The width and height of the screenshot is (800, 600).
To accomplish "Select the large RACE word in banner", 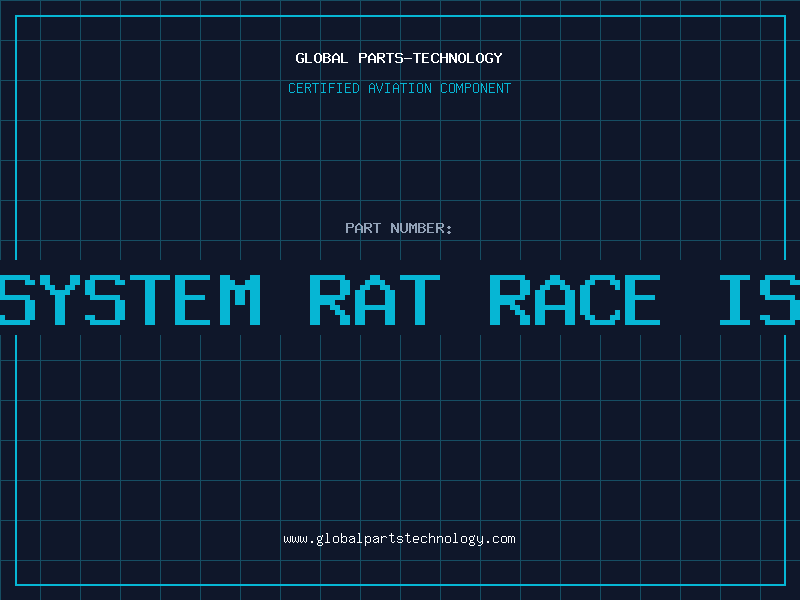I will [574, 299].
